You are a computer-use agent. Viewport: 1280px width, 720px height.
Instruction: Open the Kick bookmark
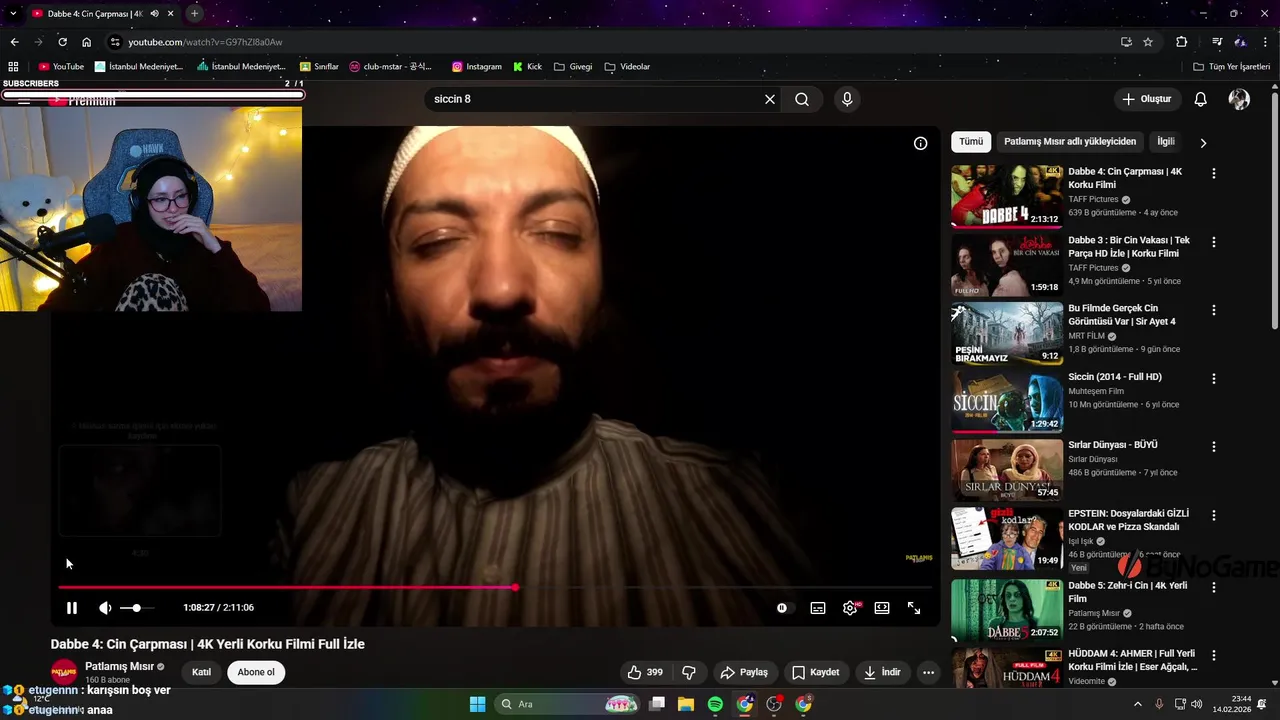click(528, 67)
